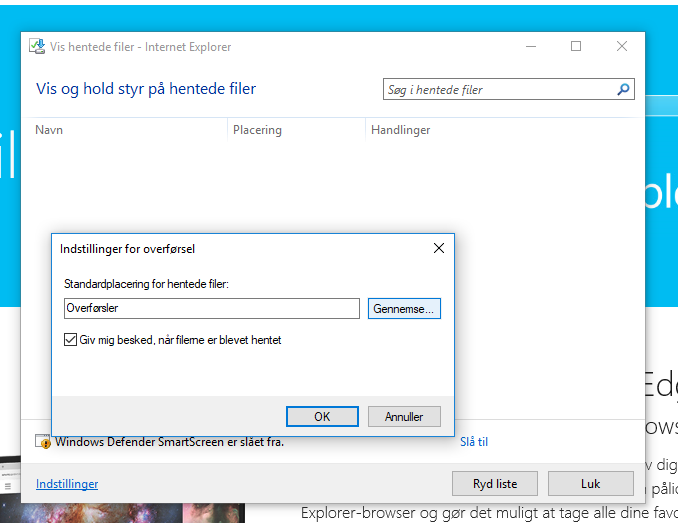Click the SmartScreen warning shield icon
The image size is (678, 523).
(43, 442)
